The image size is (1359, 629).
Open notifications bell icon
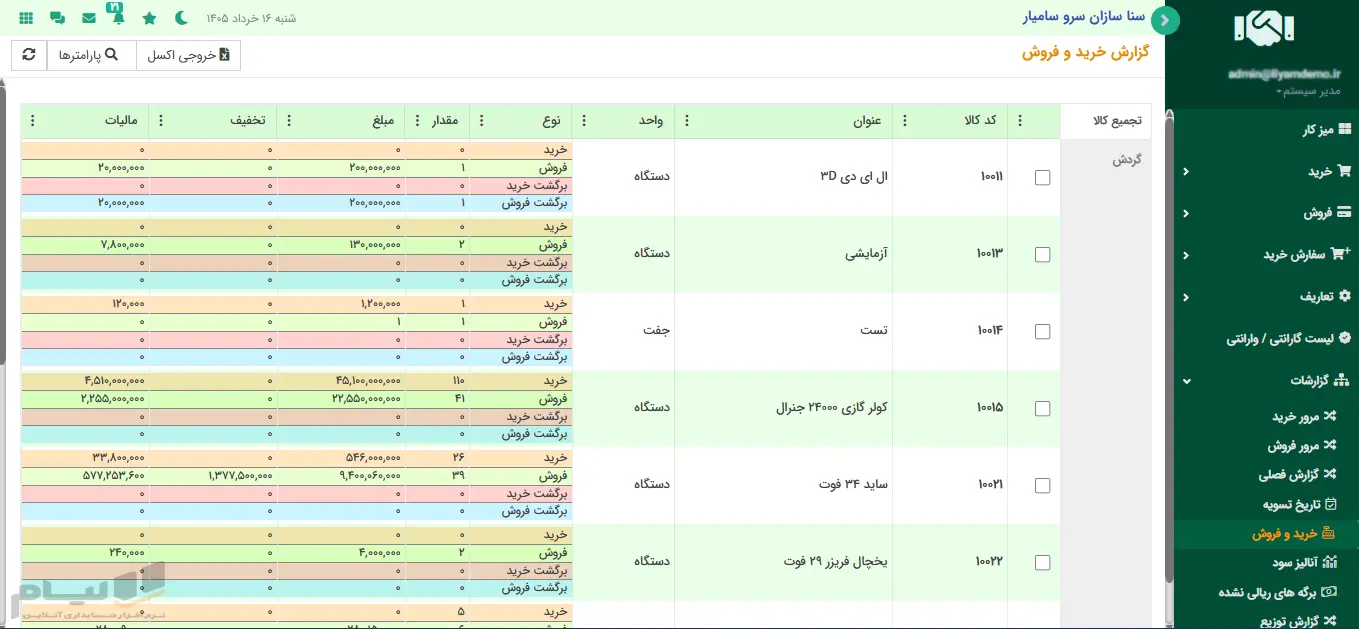(x=118, y=16)
